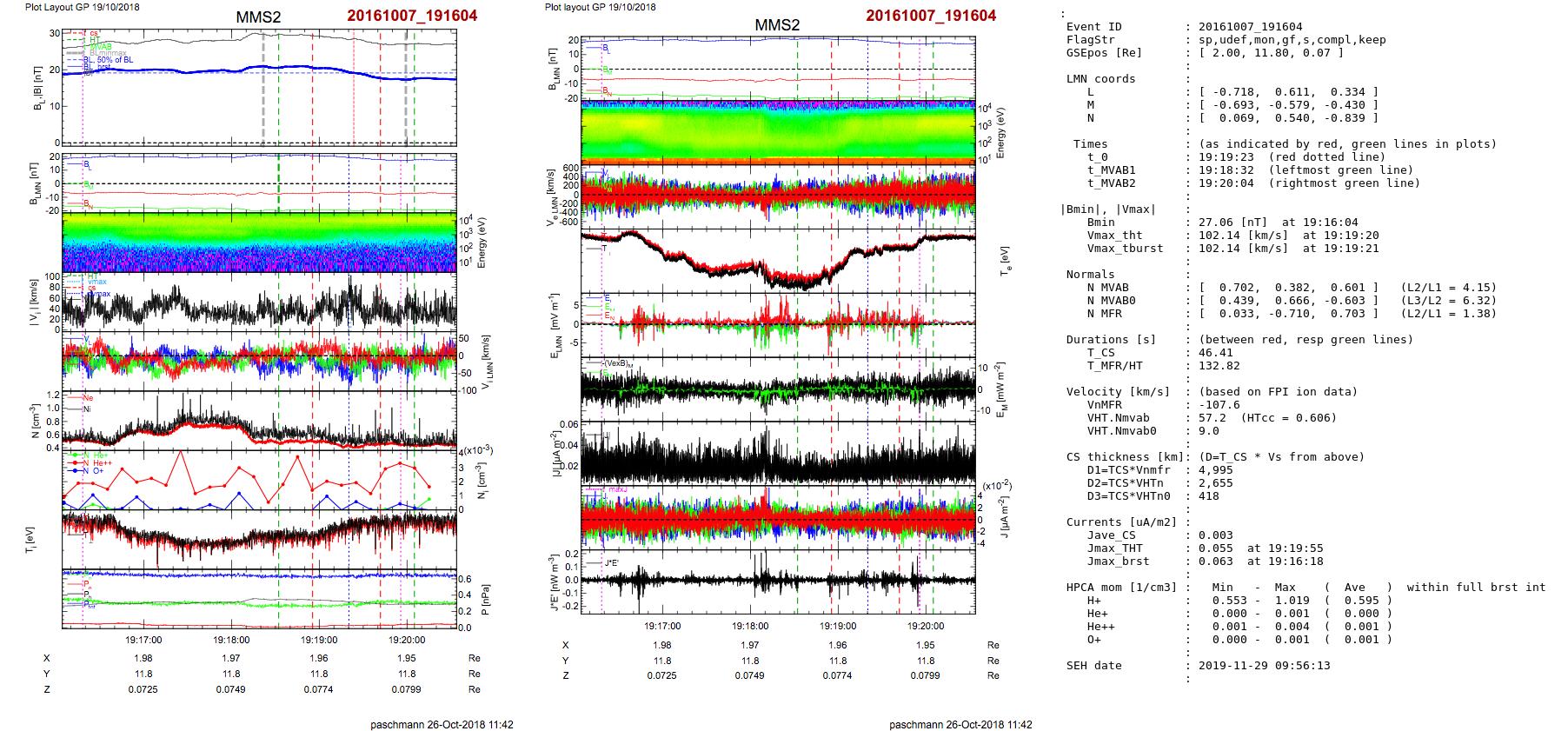The width and height of the screenshot is (1568, 731).
Task: Click the P [nPa] axis label
Action: (x=486, y=599)
